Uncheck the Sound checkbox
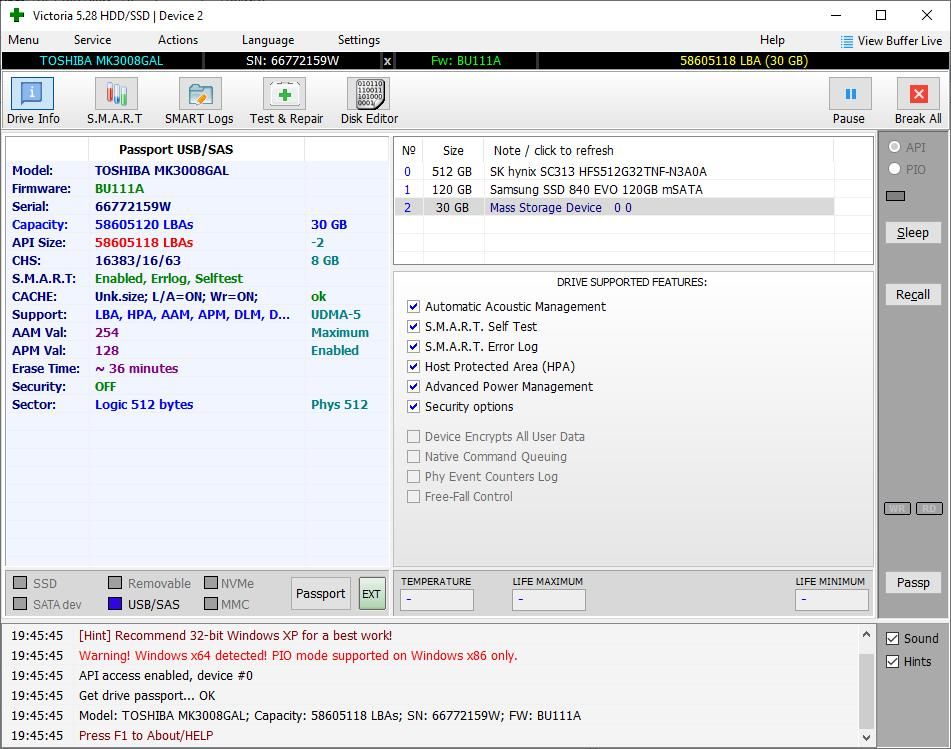Screen dimensions: 951x749 [x=892, y=639]
